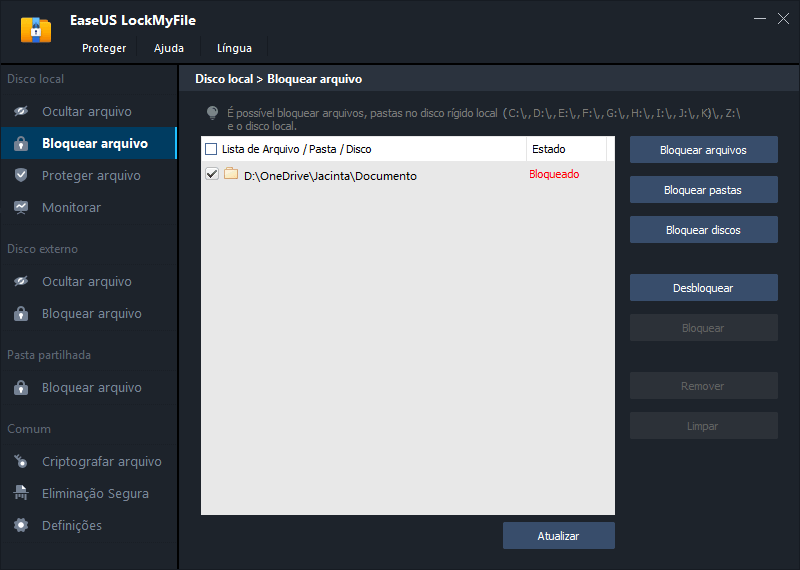This screenshot has width=800, height=570.
Task: Click the Bloquear arquivos button
Action: [704, 150]
